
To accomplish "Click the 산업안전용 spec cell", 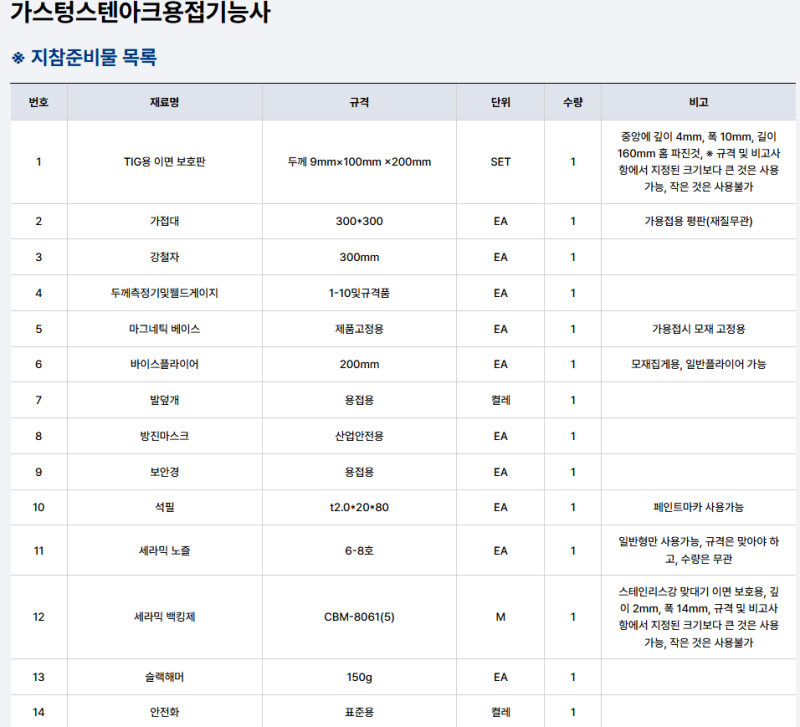I will pos(359,436).
